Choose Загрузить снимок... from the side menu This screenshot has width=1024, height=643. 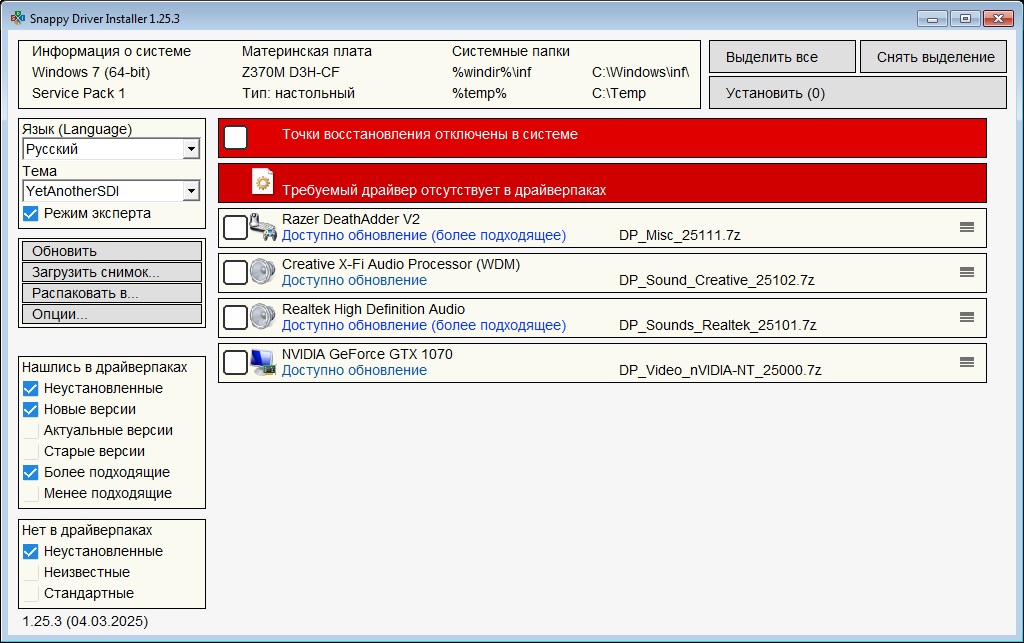[111, 272]
